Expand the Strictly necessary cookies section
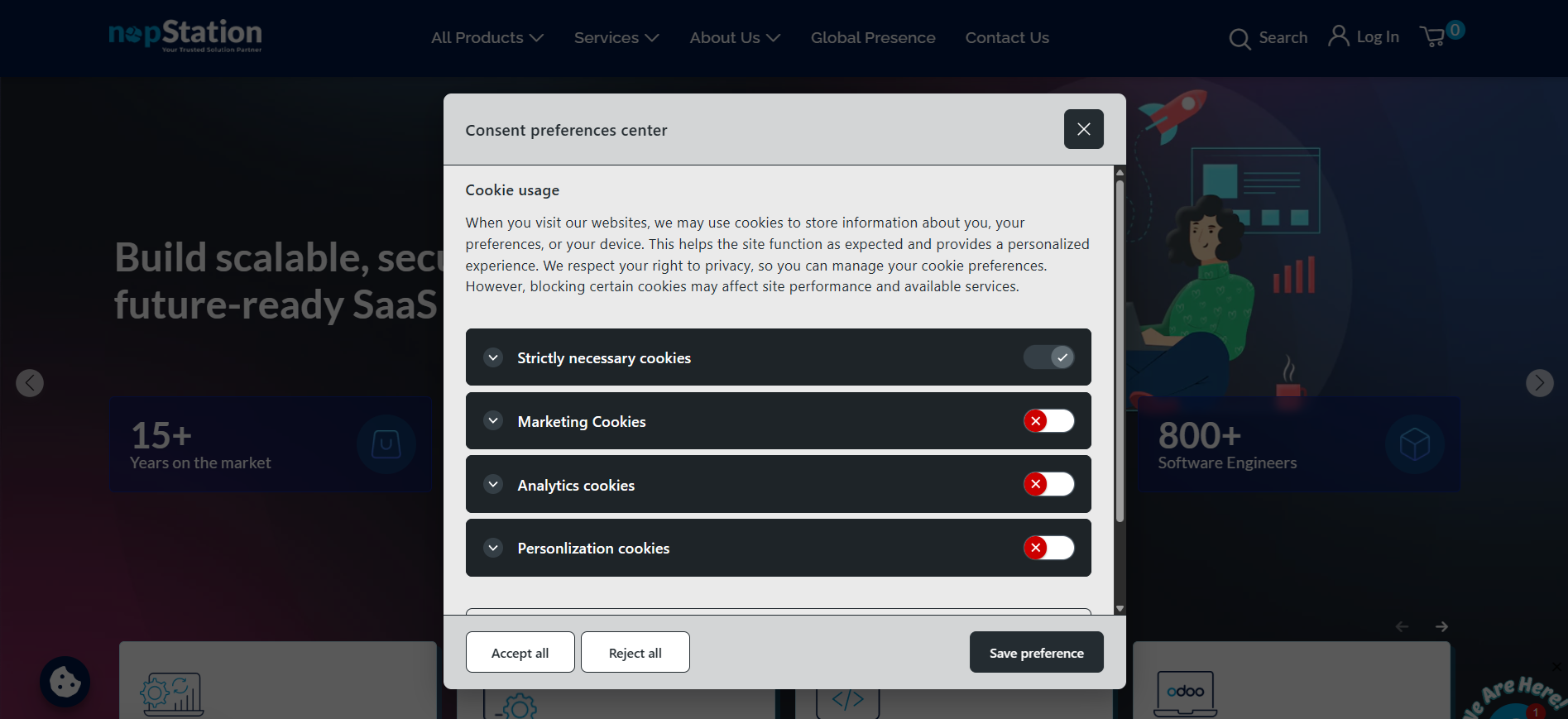Screen dimensions: 1568x719 click(493, 357)
